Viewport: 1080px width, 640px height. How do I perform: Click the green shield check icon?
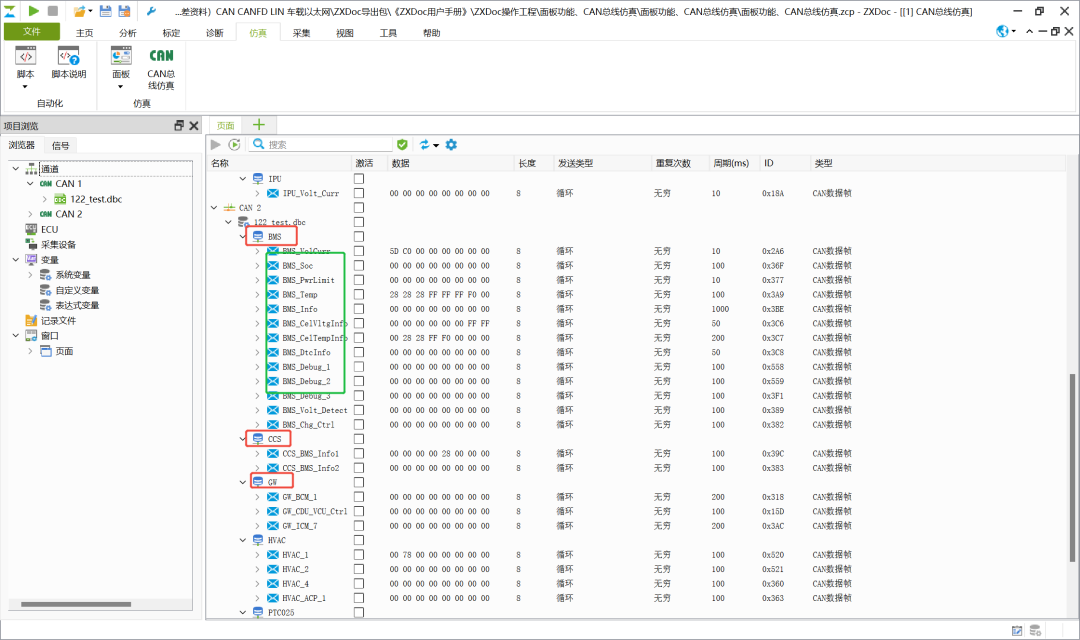coord(402,144)
